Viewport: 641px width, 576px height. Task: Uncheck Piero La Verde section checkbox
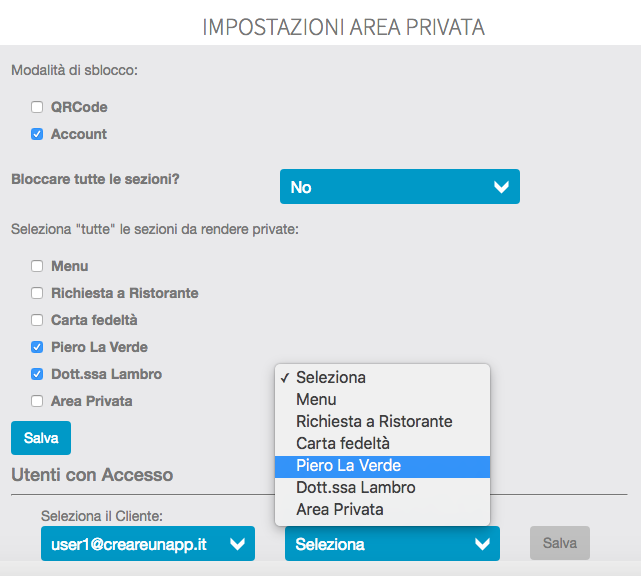[x=37, y=347]
